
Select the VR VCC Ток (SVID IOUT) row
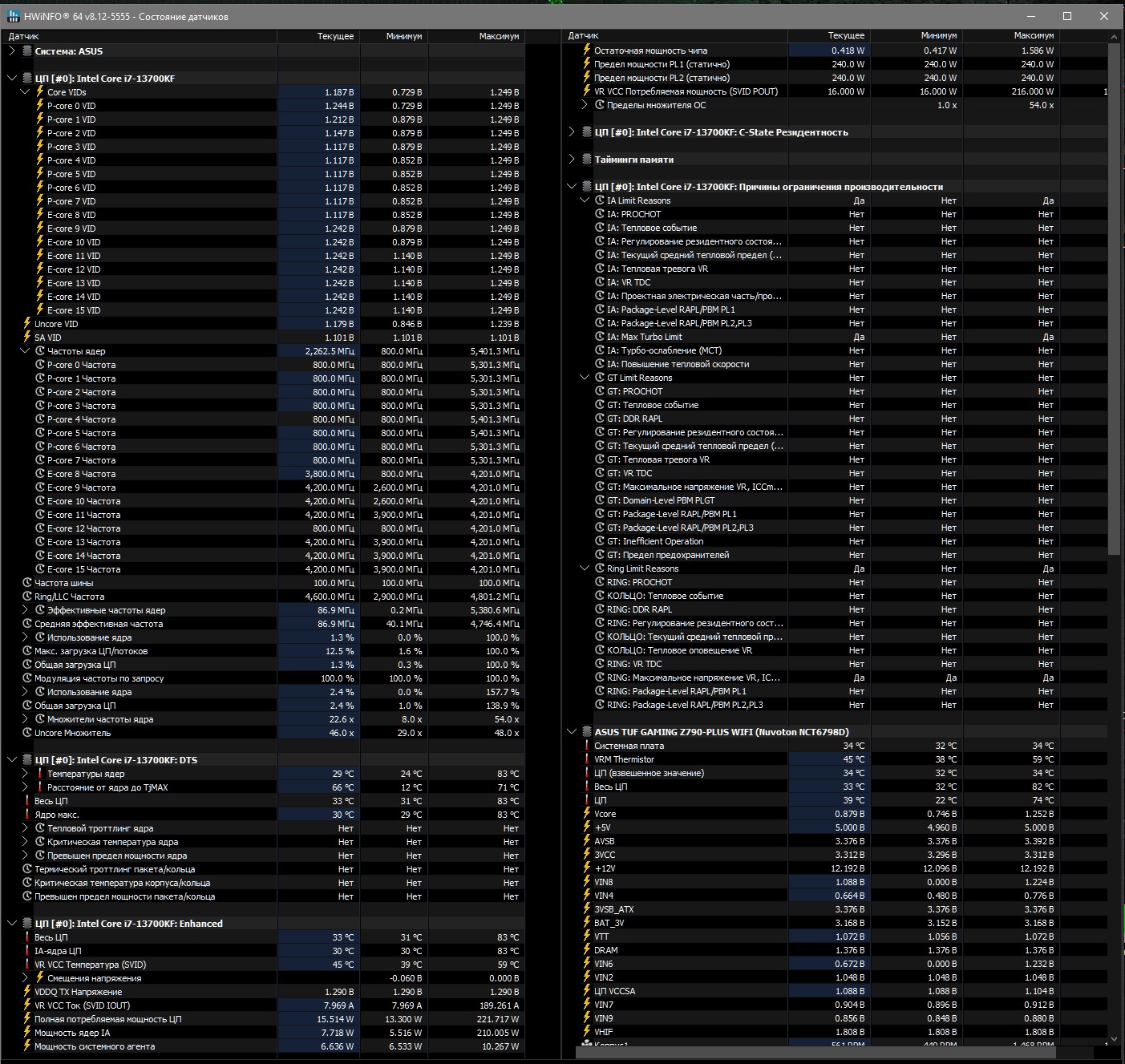(265, 1005)
